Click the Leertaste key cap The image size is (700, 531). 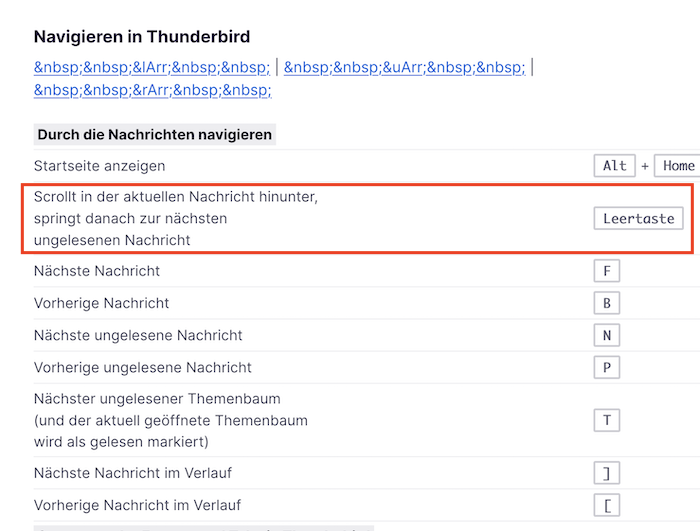coord(638,218)
